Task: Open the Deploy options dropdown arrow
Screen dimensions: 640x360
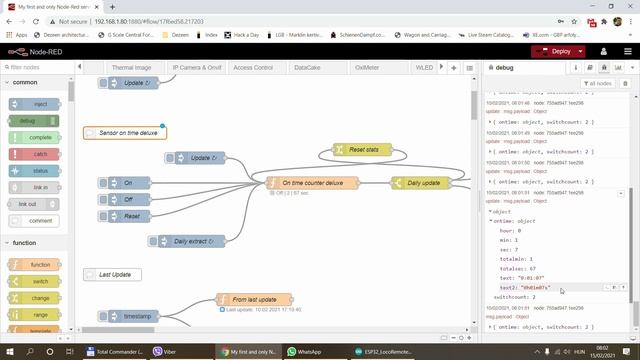Action: point(580,51)
